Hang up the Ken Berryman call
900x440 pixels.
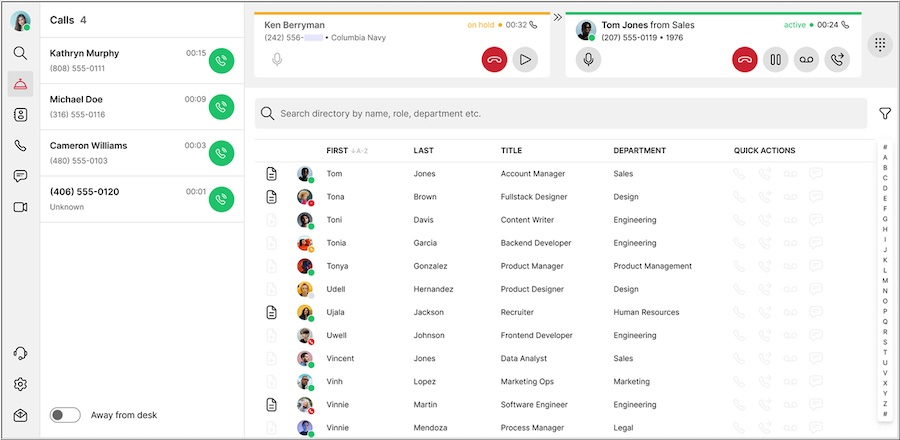click(x=495, y=60)
